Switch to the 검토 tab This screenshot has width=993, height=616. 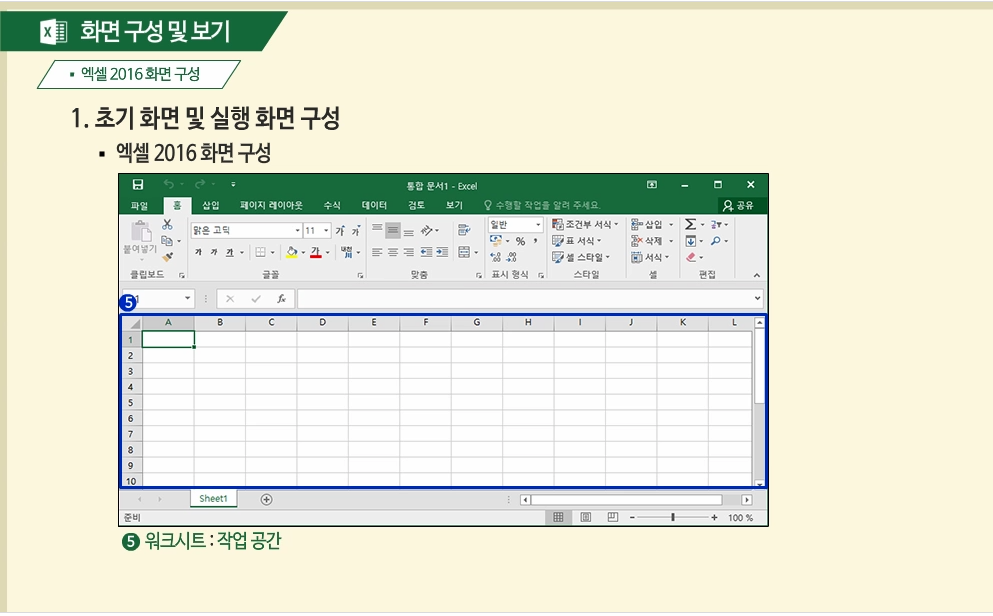click(416, 206)
